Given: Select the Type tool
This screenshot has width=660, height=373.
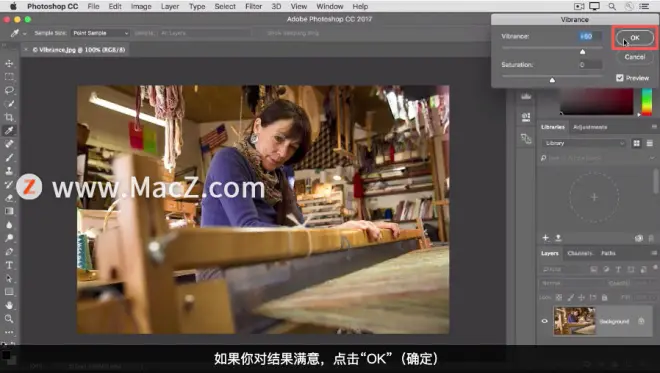Looking at the screenshot, I should pos(9,265).
